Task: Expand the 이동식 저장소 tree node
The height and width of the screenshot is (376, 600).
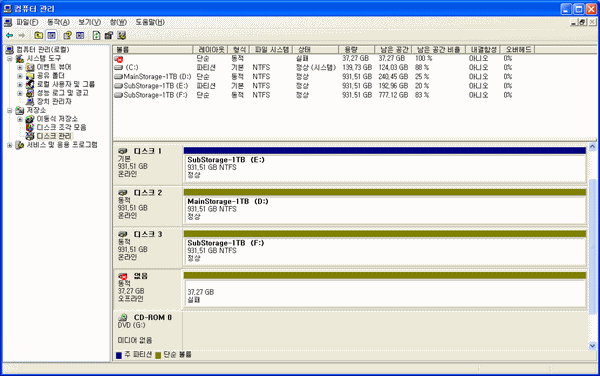Action: [x=20, y=119]
